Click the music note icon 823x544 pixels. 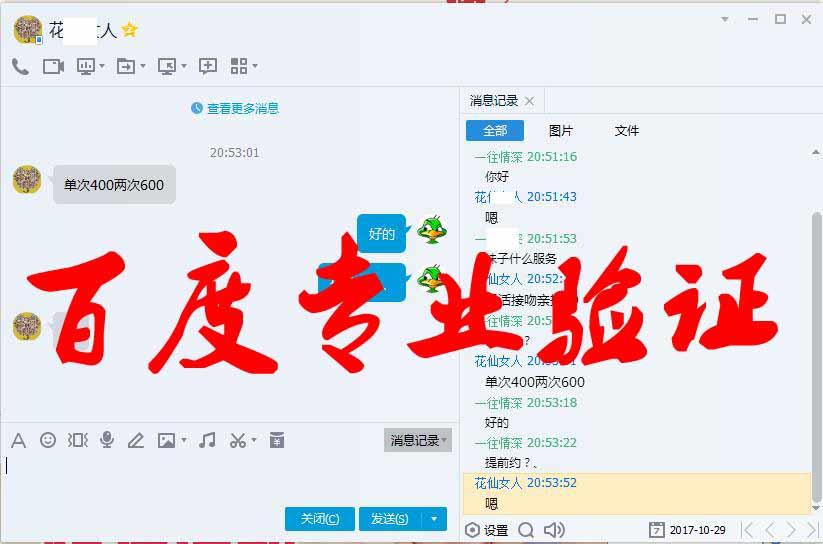pos(207,440)
